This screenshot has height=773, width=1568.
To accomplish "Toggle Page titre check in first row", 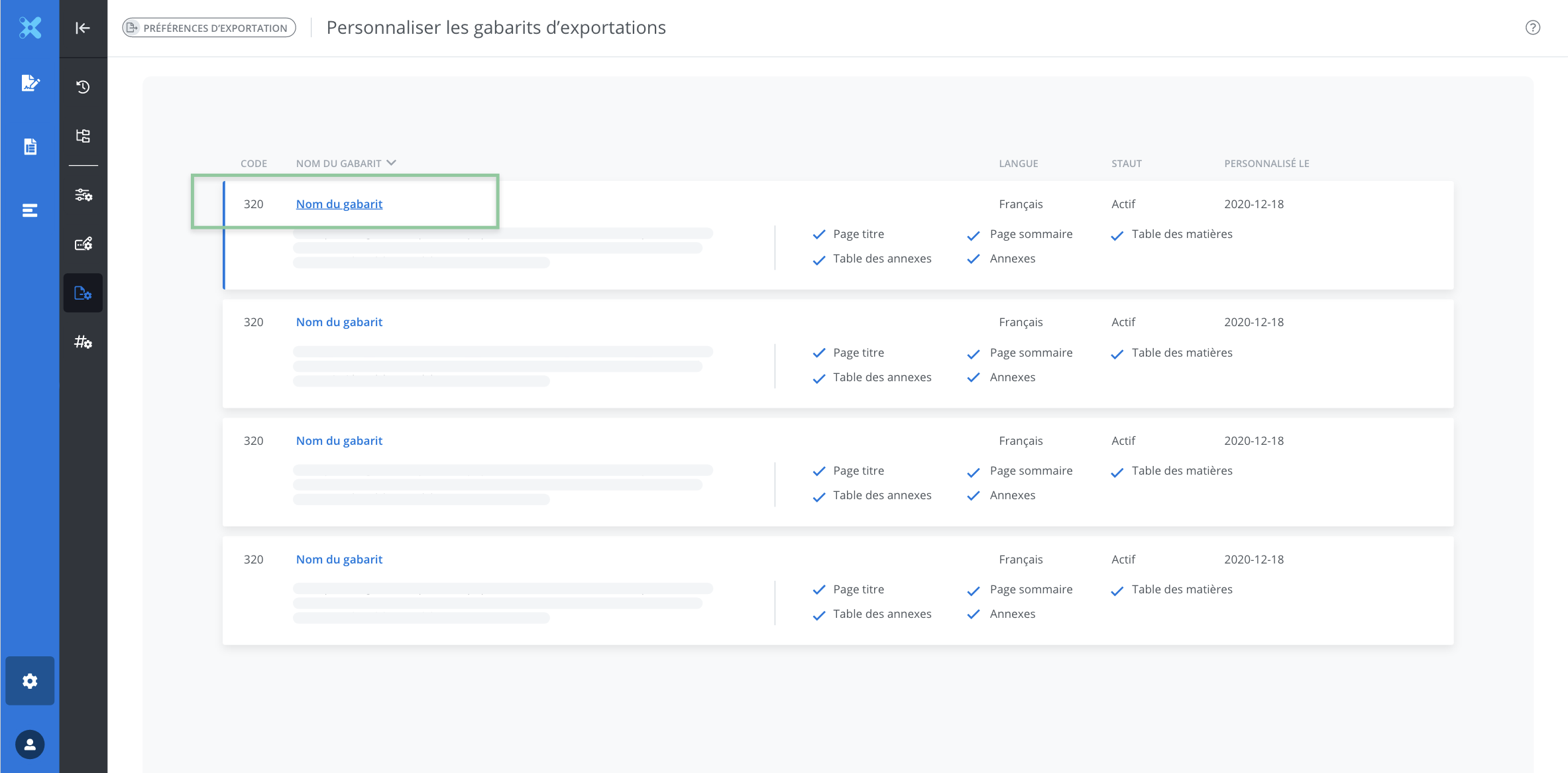I will pyautogui.click(x=819, y=235).
